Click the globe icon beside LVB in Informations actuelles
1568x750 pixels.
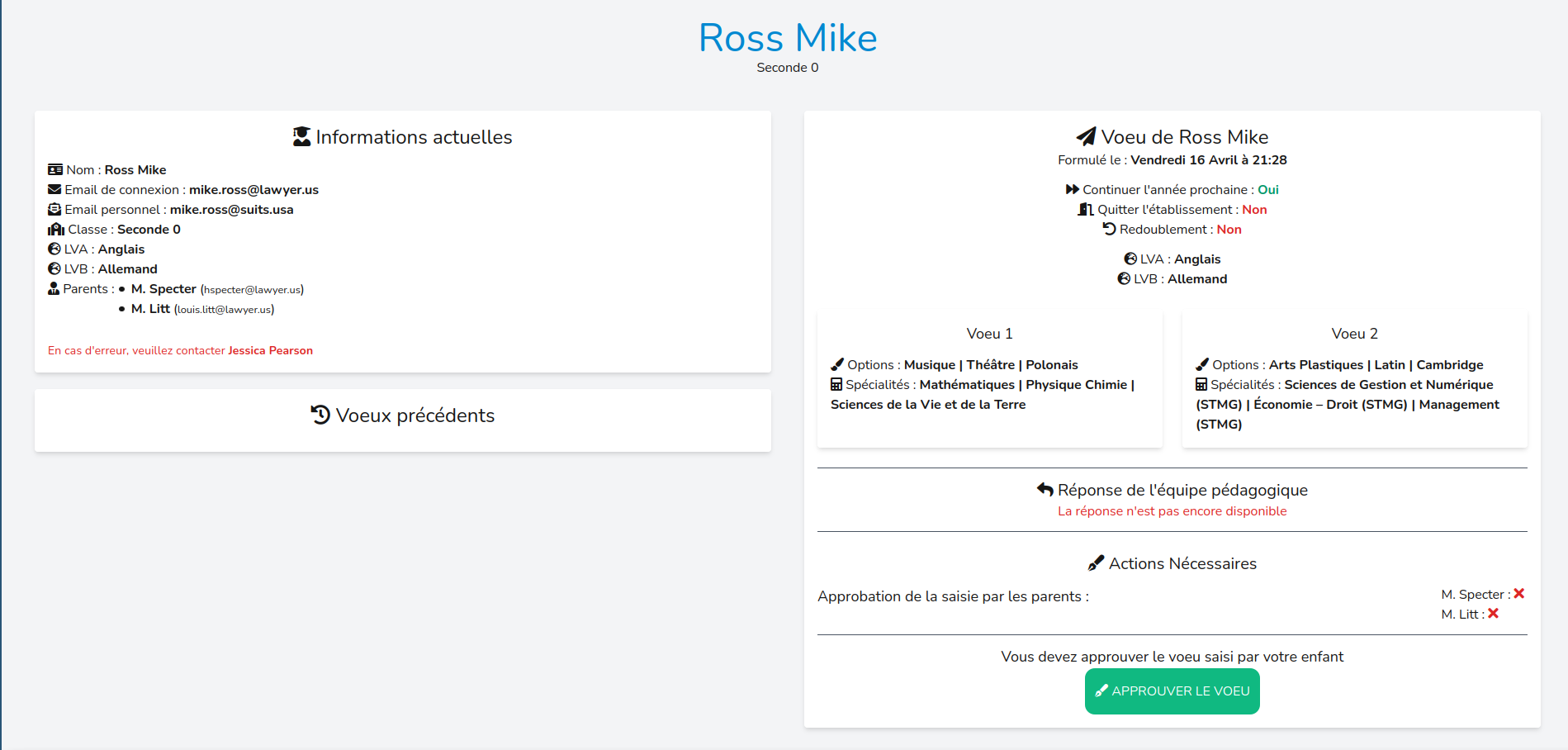click(x=54, y=269)
